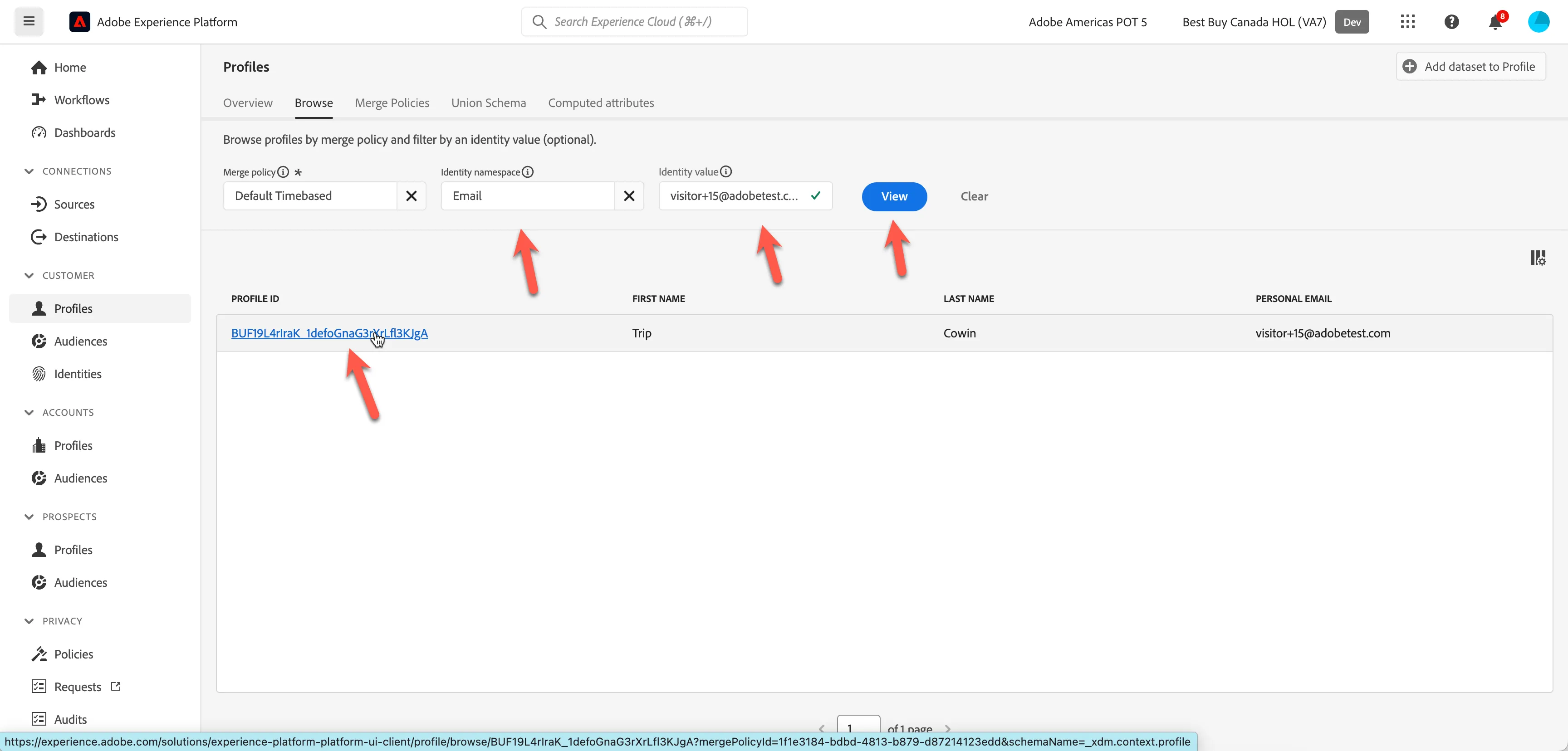Switch to Computed attributes tab

601,103
